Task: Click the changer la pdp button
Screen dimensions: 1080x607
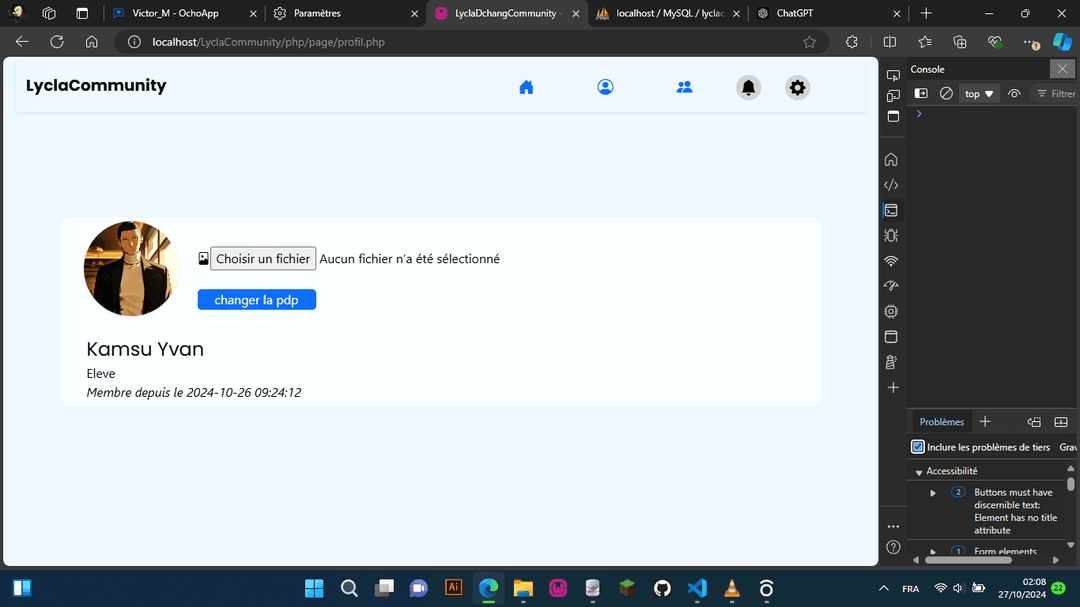Action: (257, 300)
